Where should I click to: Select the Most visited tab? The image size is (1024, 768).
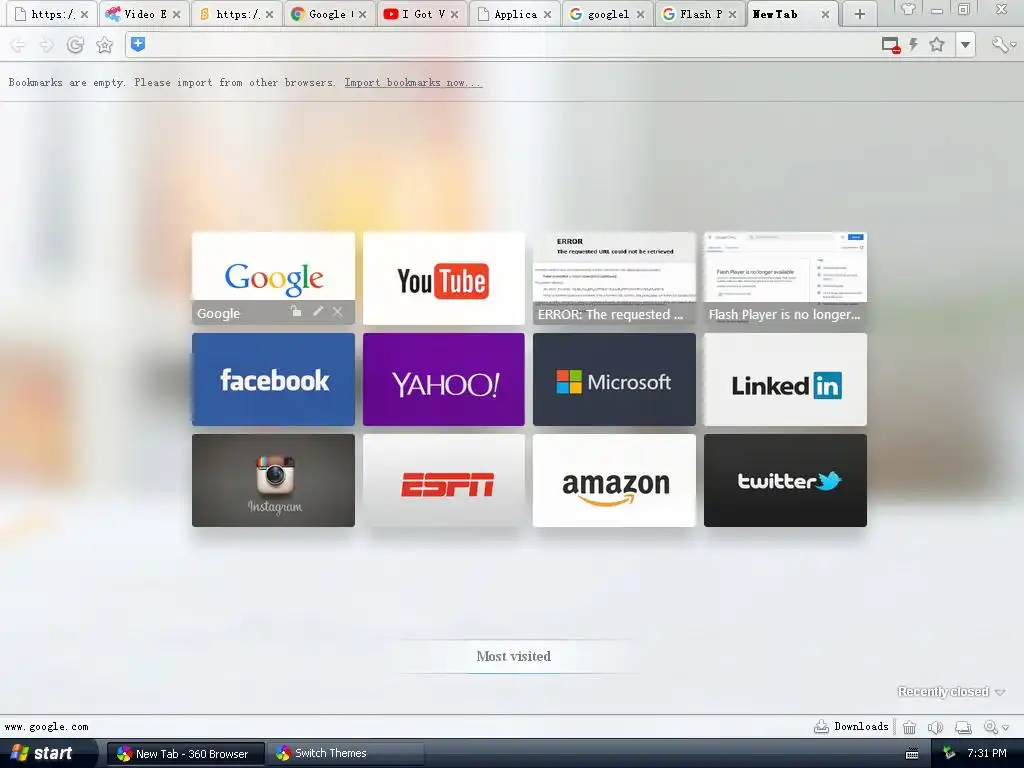(x=514, y=656)
